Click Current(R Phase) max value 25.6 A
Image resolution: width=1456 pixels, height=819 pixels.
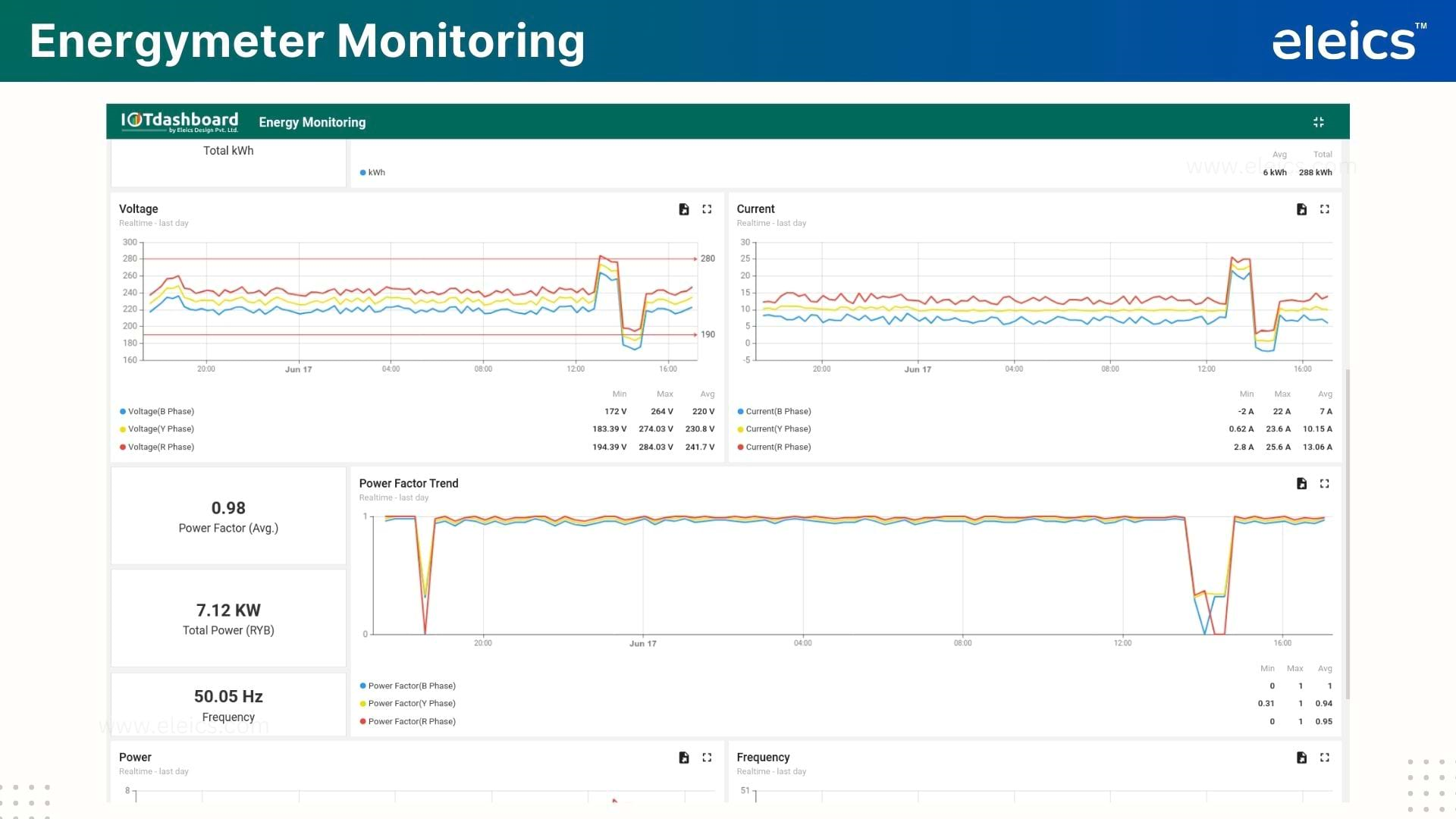1278,447
